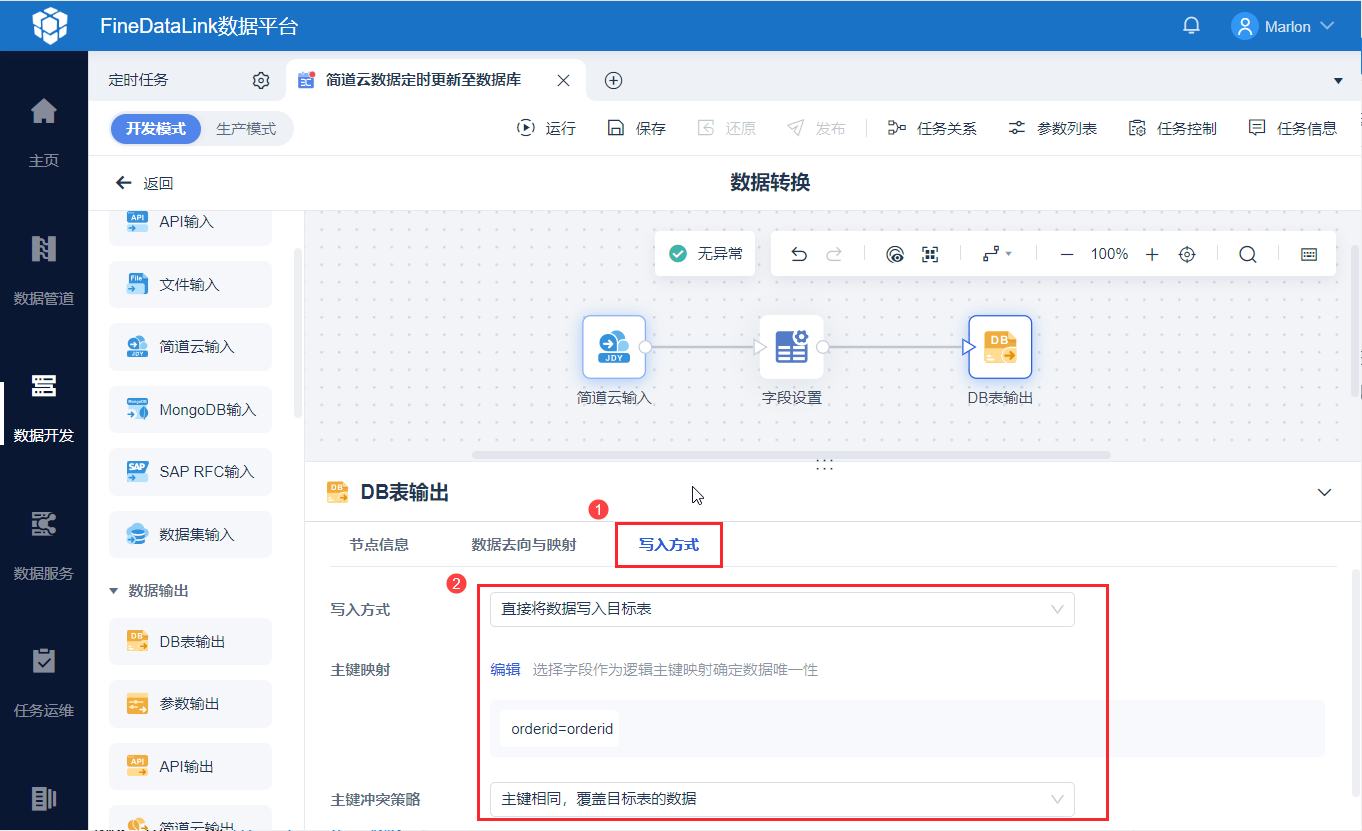The height and width of the screenshot is (831, 1362).
Task: Click the orderid=orderid mapping entry
Action: 562,729
